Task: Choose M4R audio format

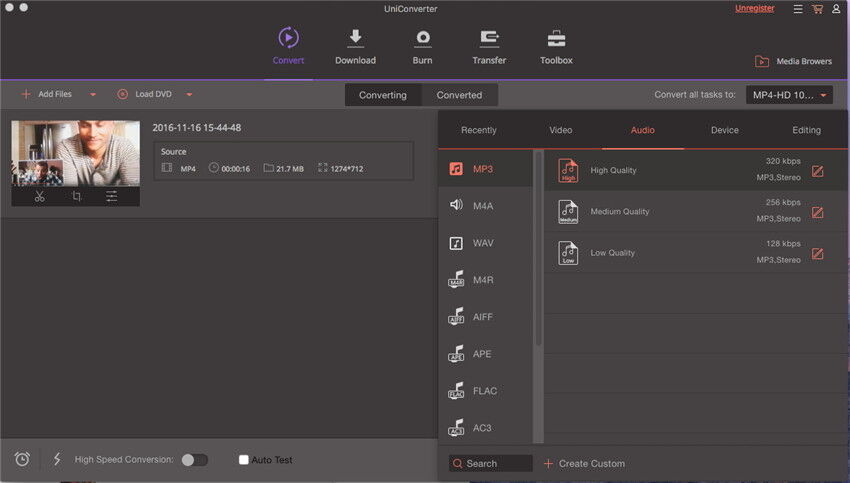Action: tap(486, 280)
